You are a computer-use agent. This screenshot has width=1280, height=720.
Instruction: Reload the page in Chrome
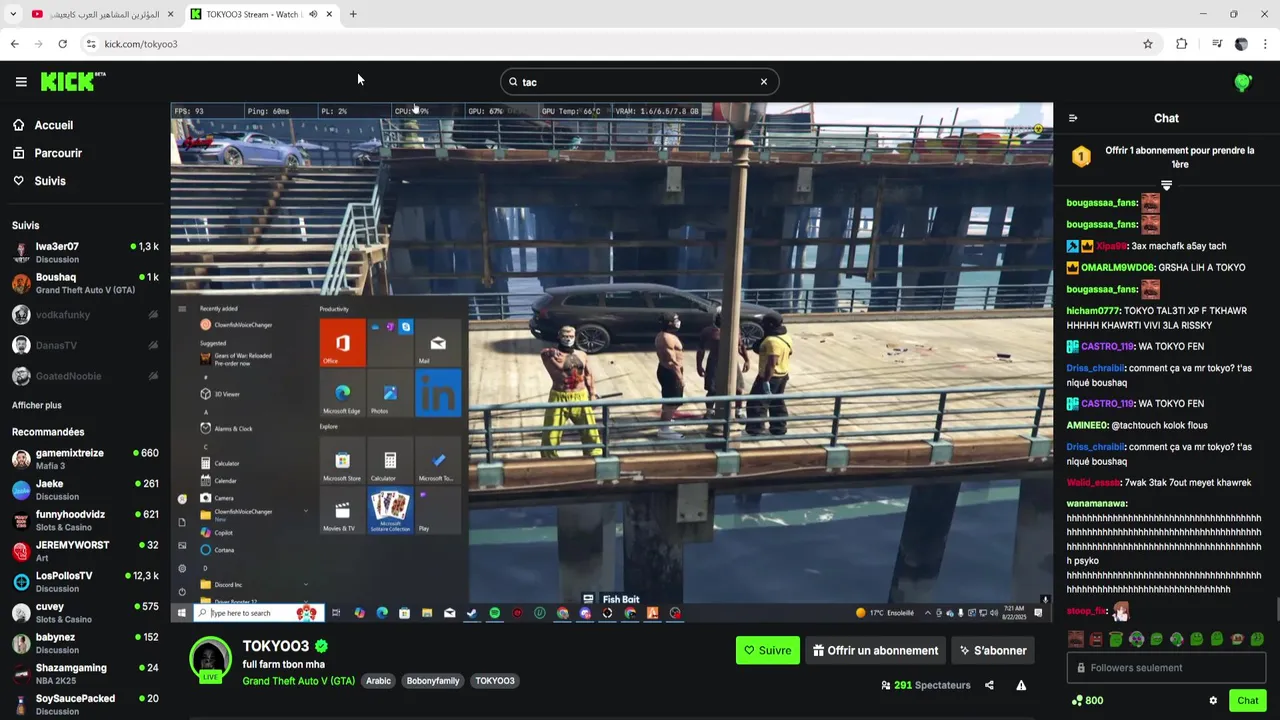pyautogui.click(x=62, y=44)
